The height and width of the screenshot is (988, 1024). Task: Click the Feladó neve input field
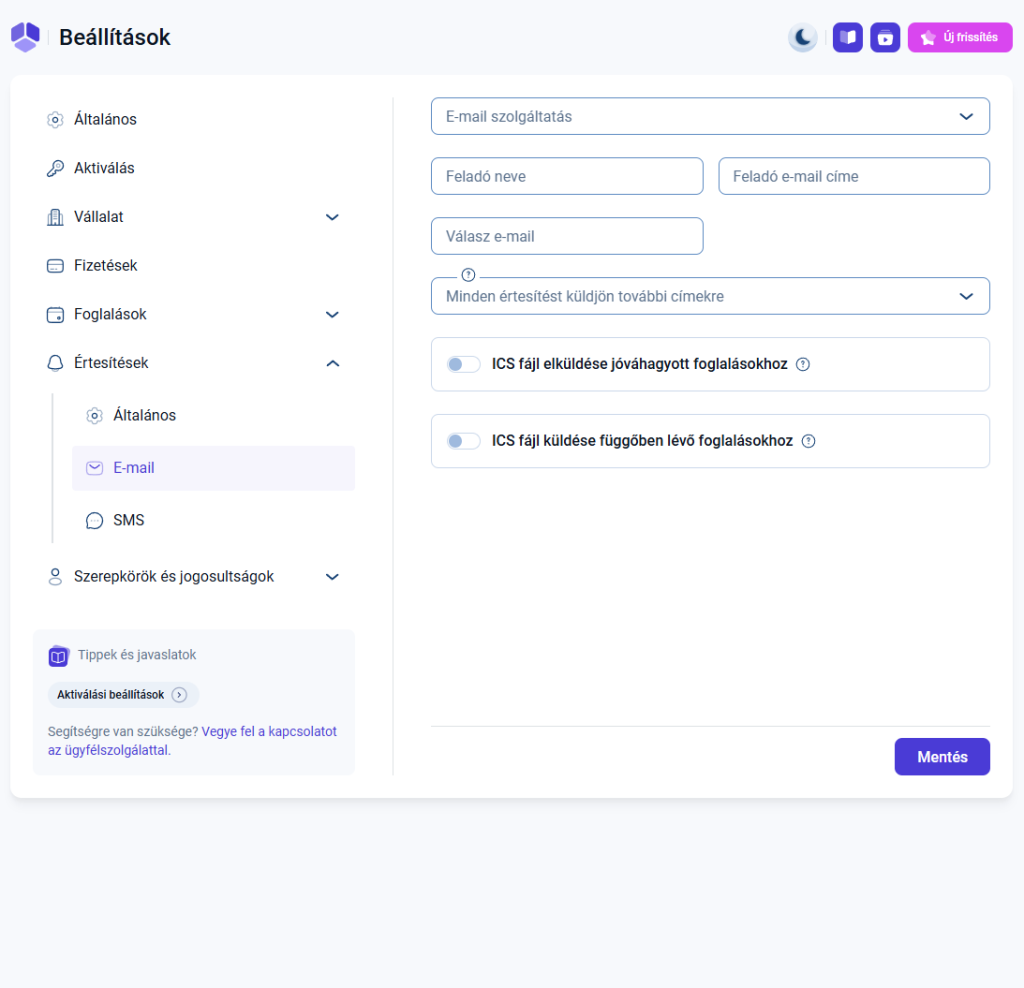[567, 176]
